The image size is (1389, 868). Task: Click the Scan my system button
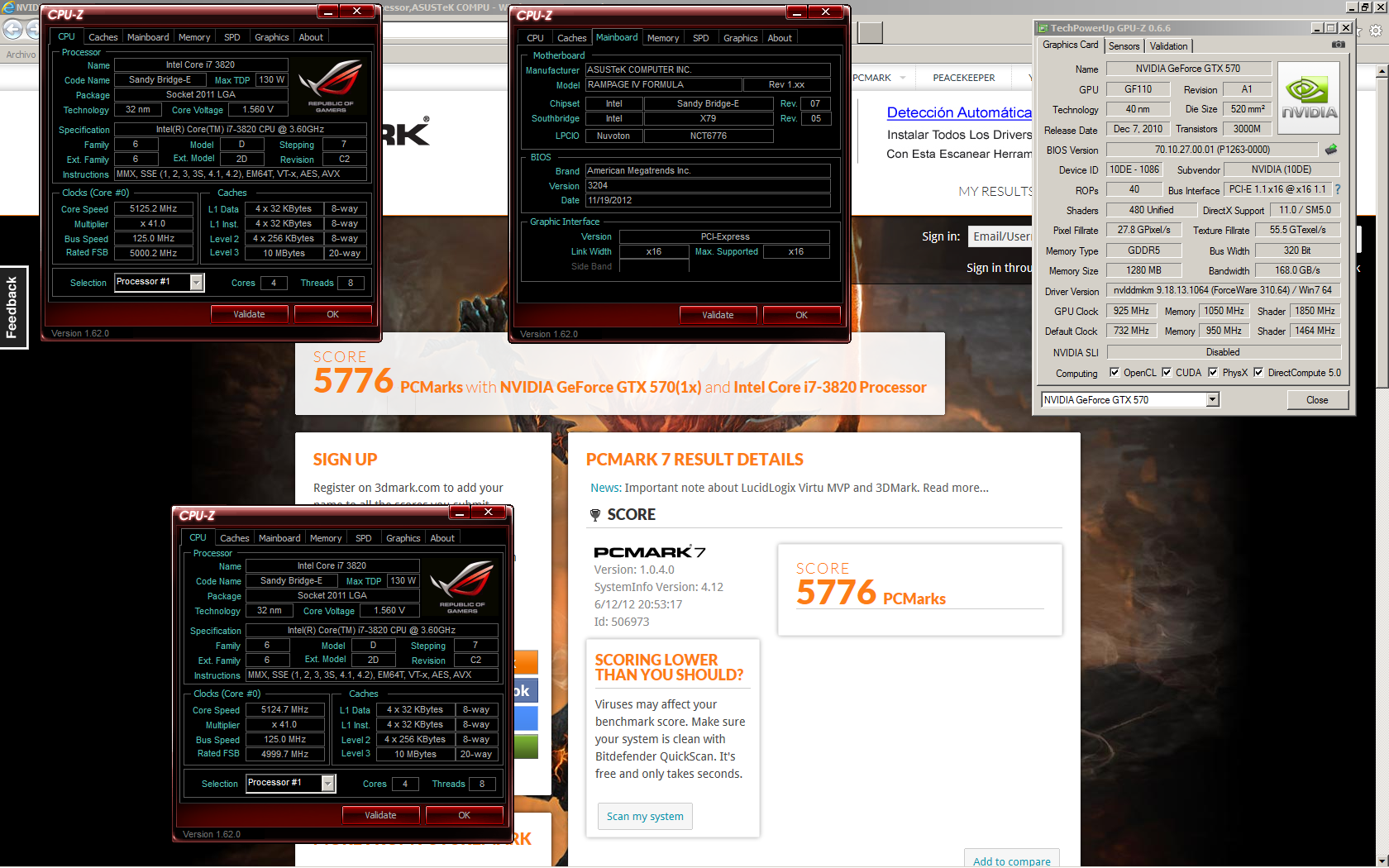pyautogui.click(x=645, y=816)
